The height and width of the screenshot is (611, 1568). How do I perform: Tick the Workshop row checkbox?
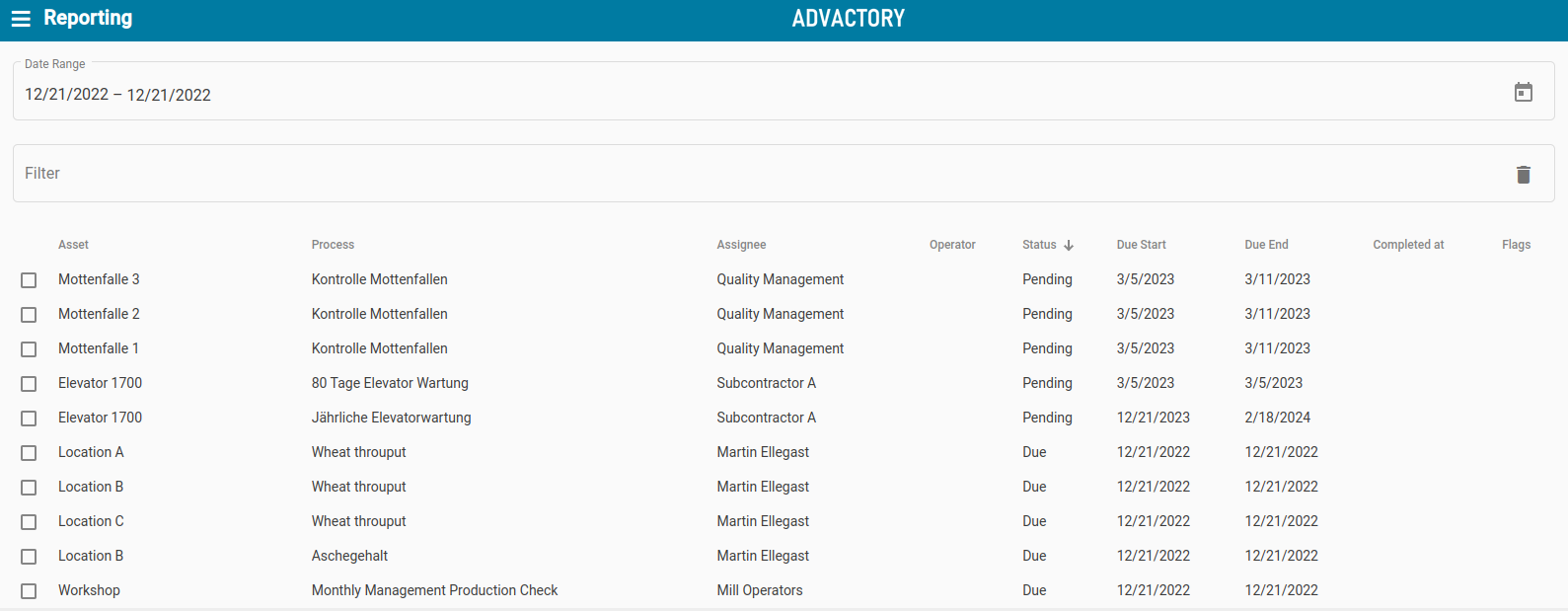click(29, 591)
